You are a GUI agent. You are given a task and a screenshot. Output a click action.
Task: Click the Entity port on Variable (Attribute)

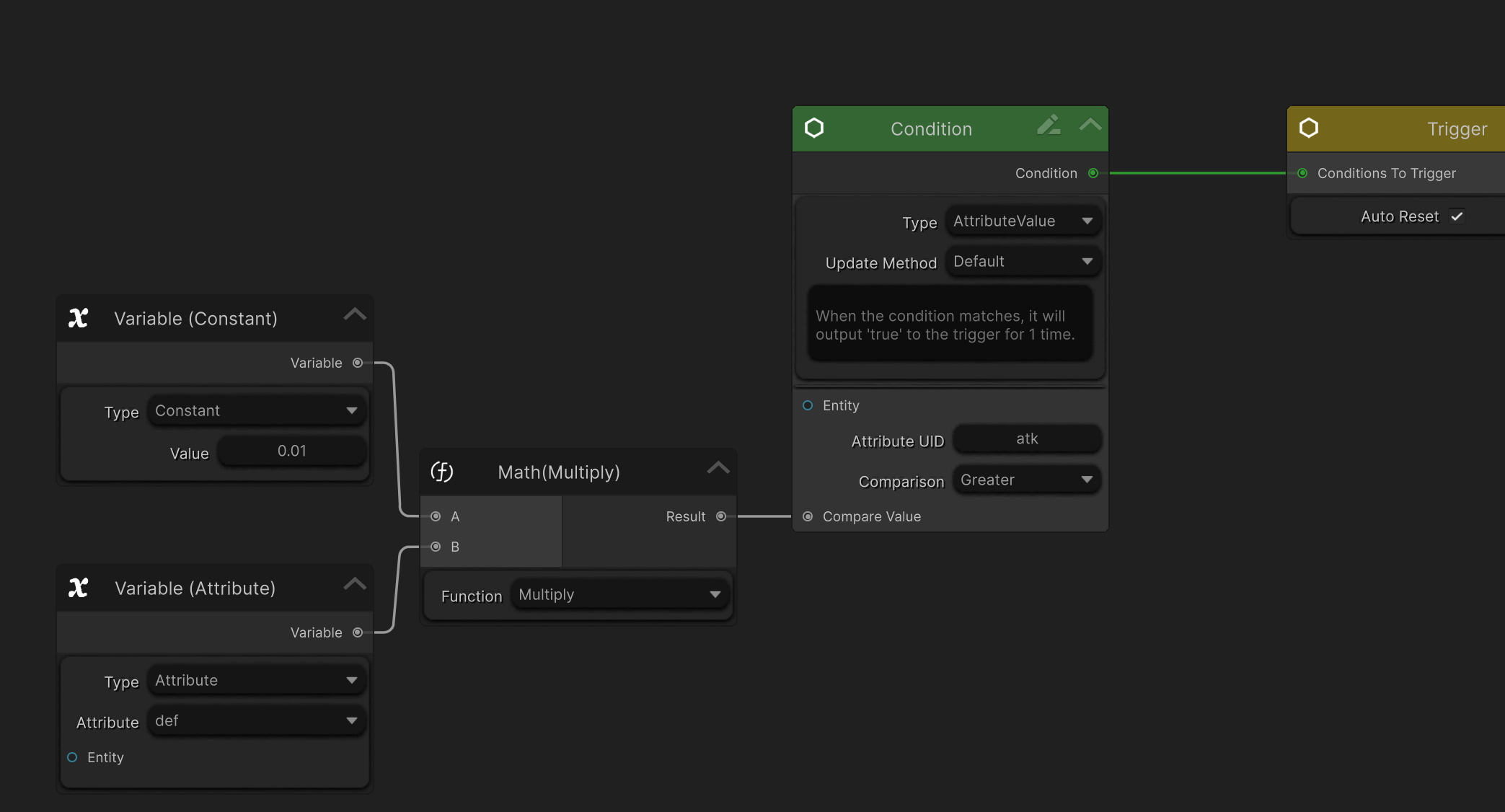[72, 757]
